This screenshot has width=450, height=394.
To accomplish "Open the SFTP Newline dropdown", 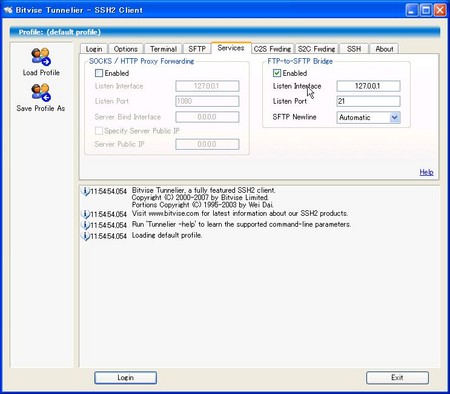I will (395, 117).
